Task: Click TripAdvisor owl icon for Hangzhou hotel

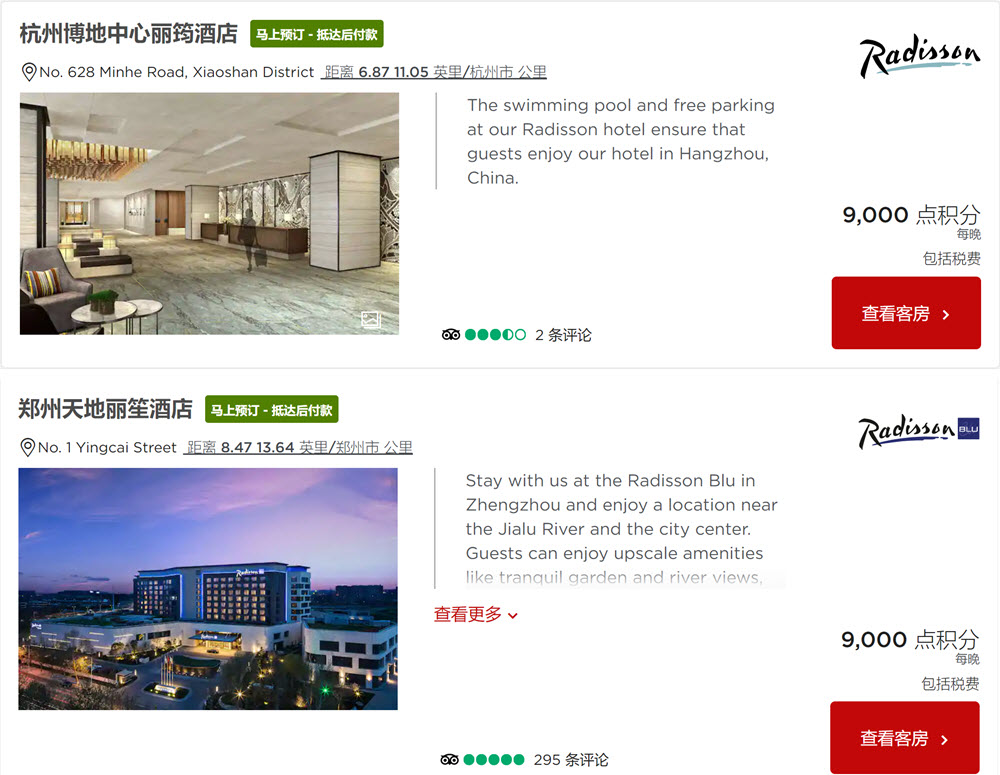Action: point(450,335)
